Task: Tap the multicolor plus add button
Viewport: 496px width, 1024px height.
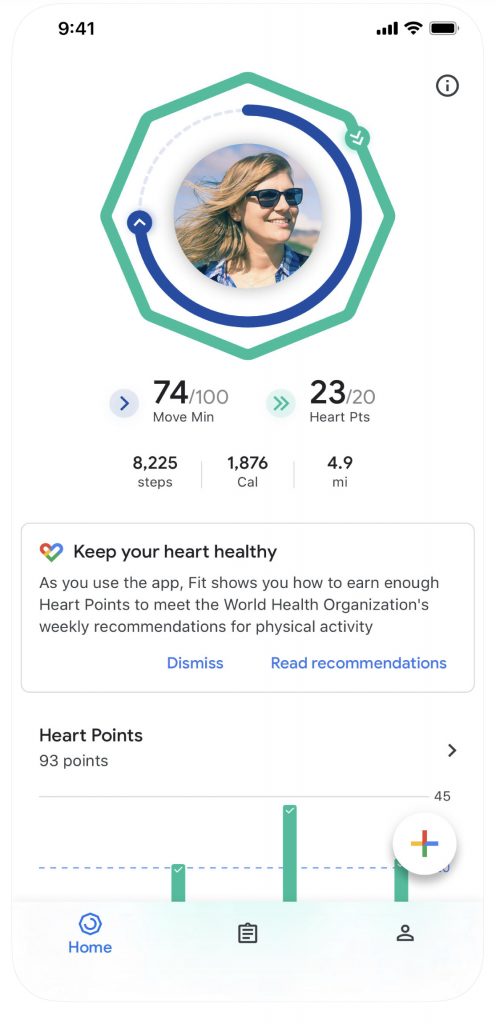Action: 424,844
